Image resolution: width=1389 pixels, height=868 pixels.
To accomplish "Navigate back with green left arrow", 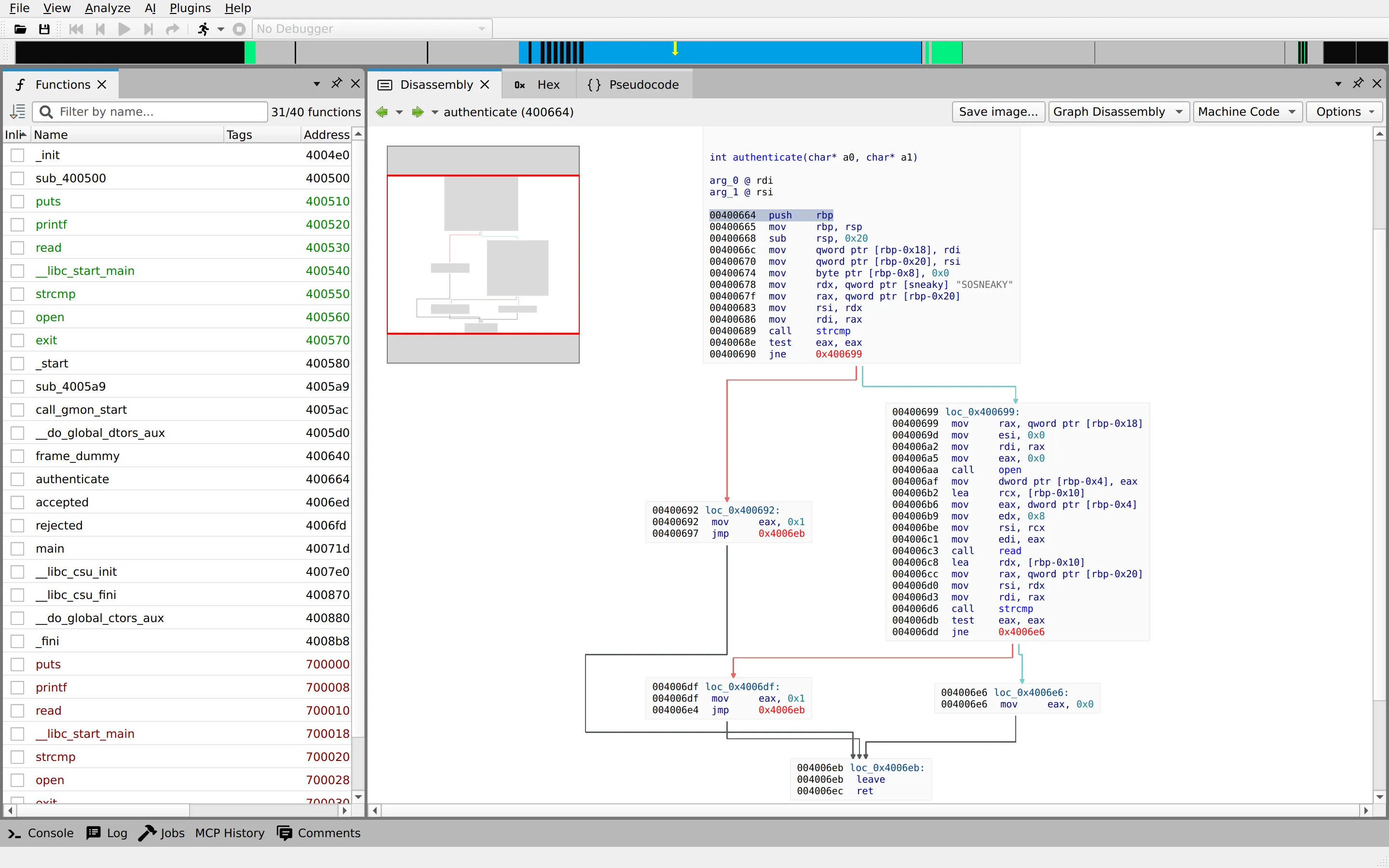I will pyautogui.click(x=381, y=112).
